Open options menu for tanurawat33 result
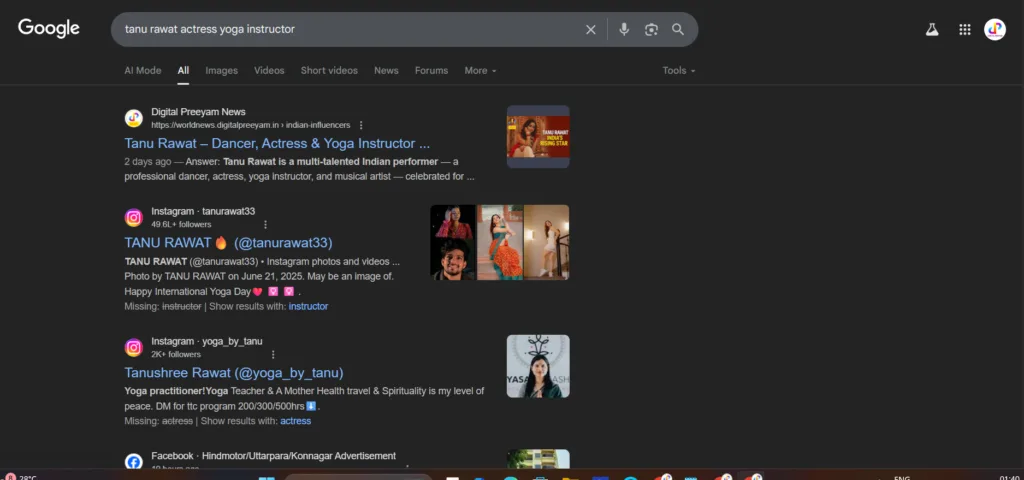1024x480 pixels. (265, 224)
